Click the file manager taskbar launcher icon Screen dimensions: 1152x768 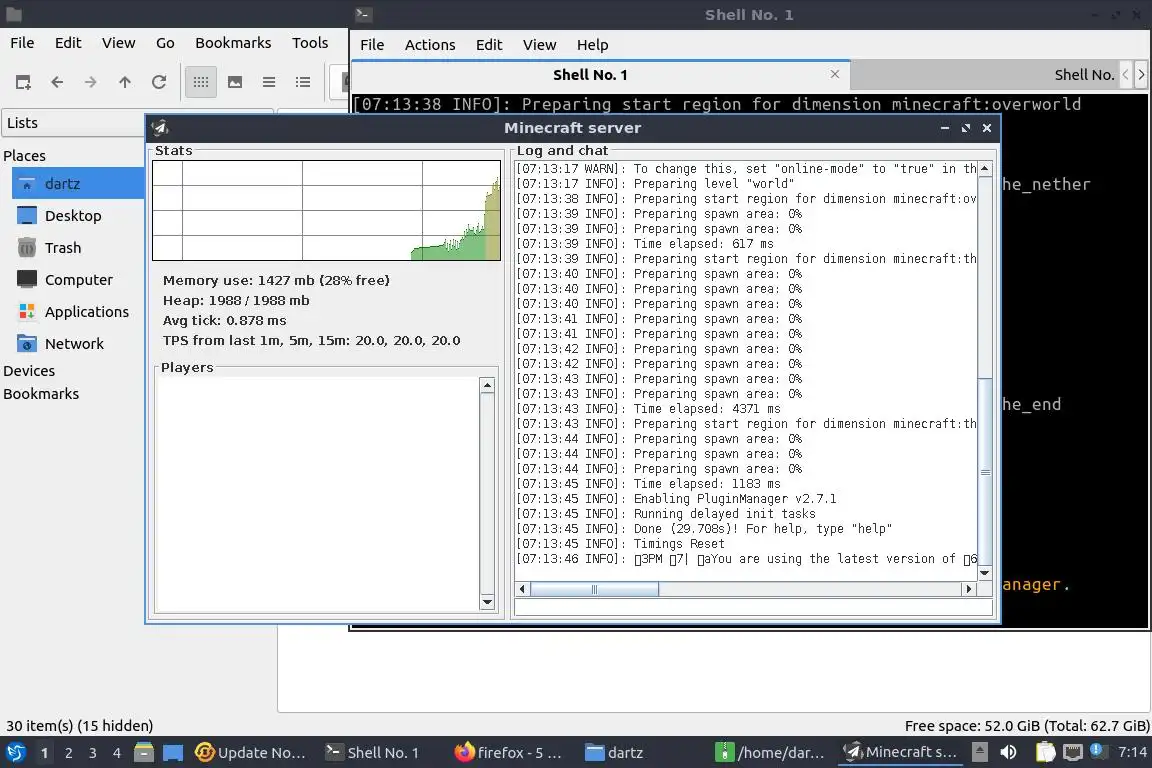144,753
